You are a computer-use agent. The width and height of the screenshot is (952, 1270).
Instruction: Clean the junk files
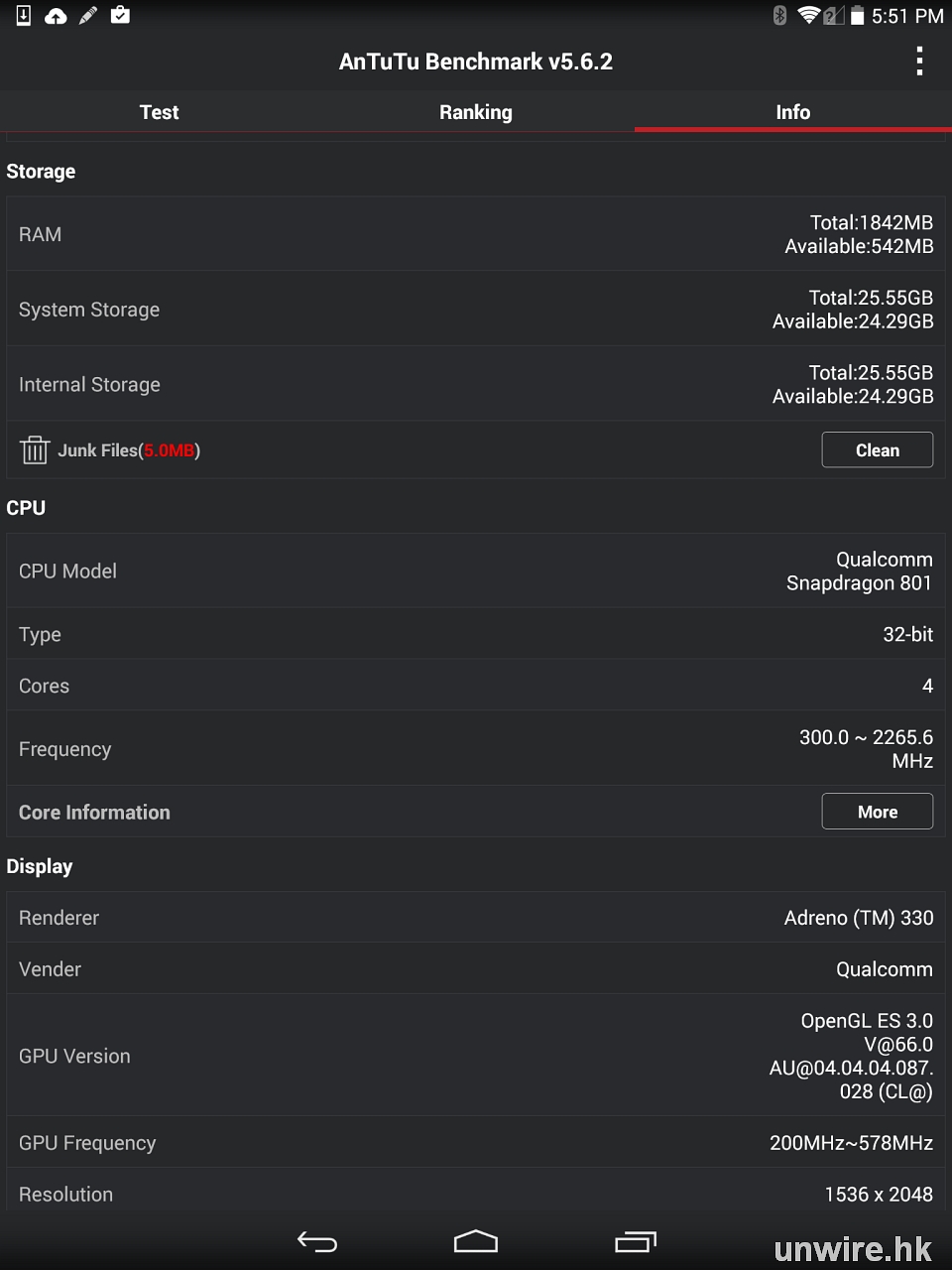click(878, 449)
